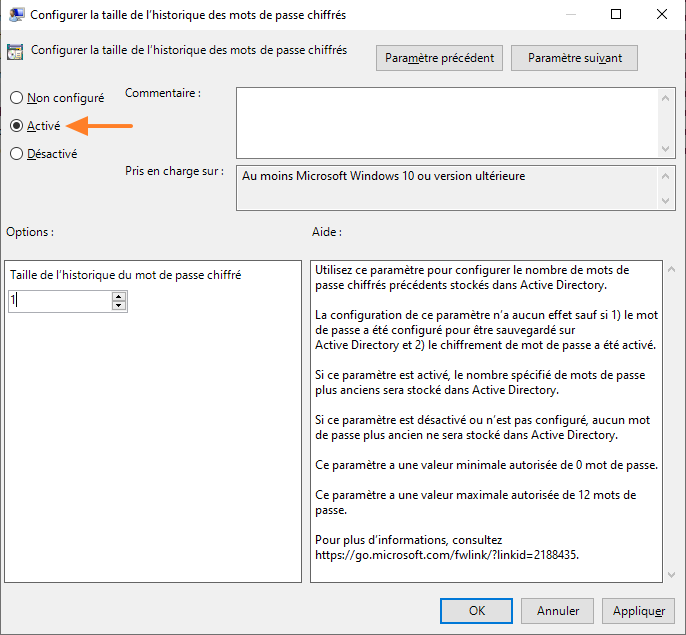This screenshot has height=635, width=686.
Task: Click the 'Commentaire :' label
Action: coord(163,93)
